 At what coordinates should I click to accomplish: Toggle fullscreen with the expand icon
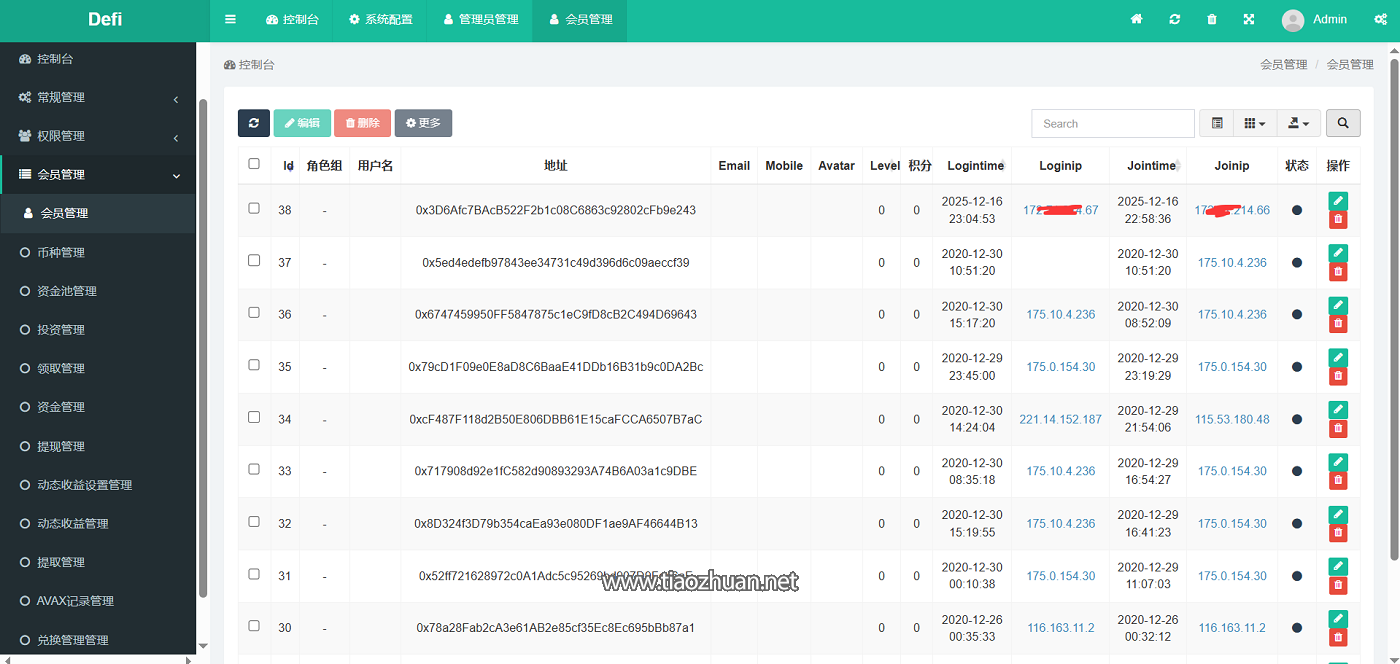1249,19
